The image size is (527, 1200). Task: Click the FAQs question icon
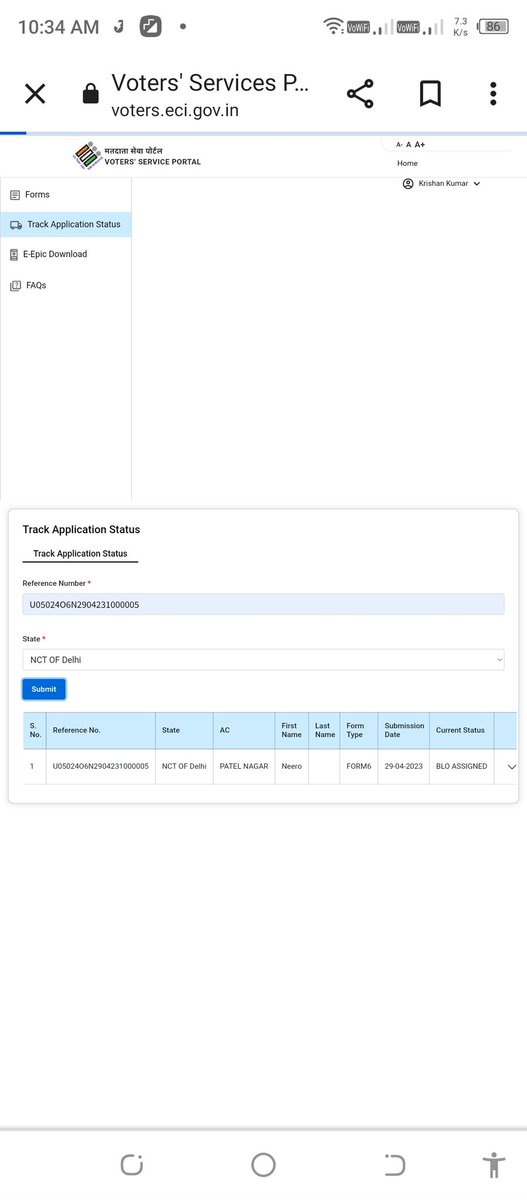tap(15, 286)
